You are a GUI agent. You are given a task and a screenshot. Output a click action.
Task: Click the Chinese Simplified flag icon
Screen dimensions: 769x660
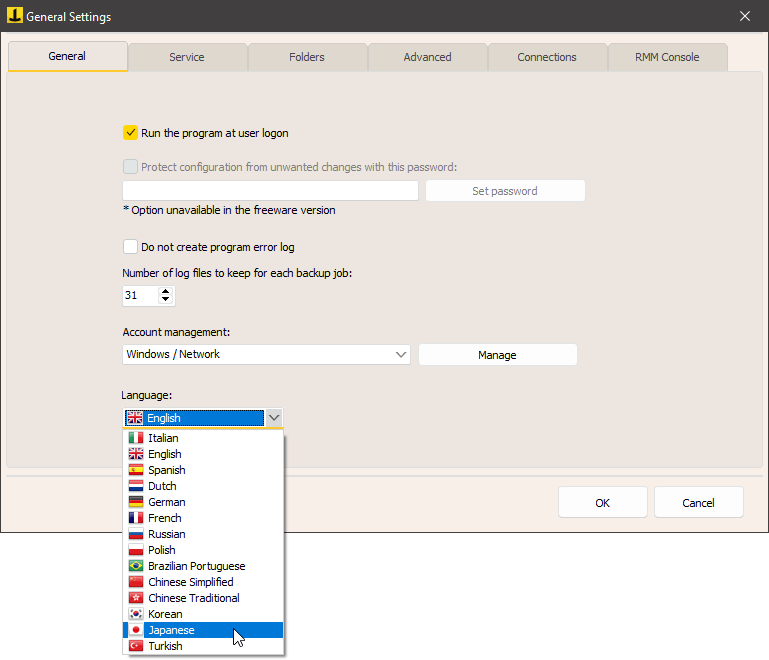136,582
